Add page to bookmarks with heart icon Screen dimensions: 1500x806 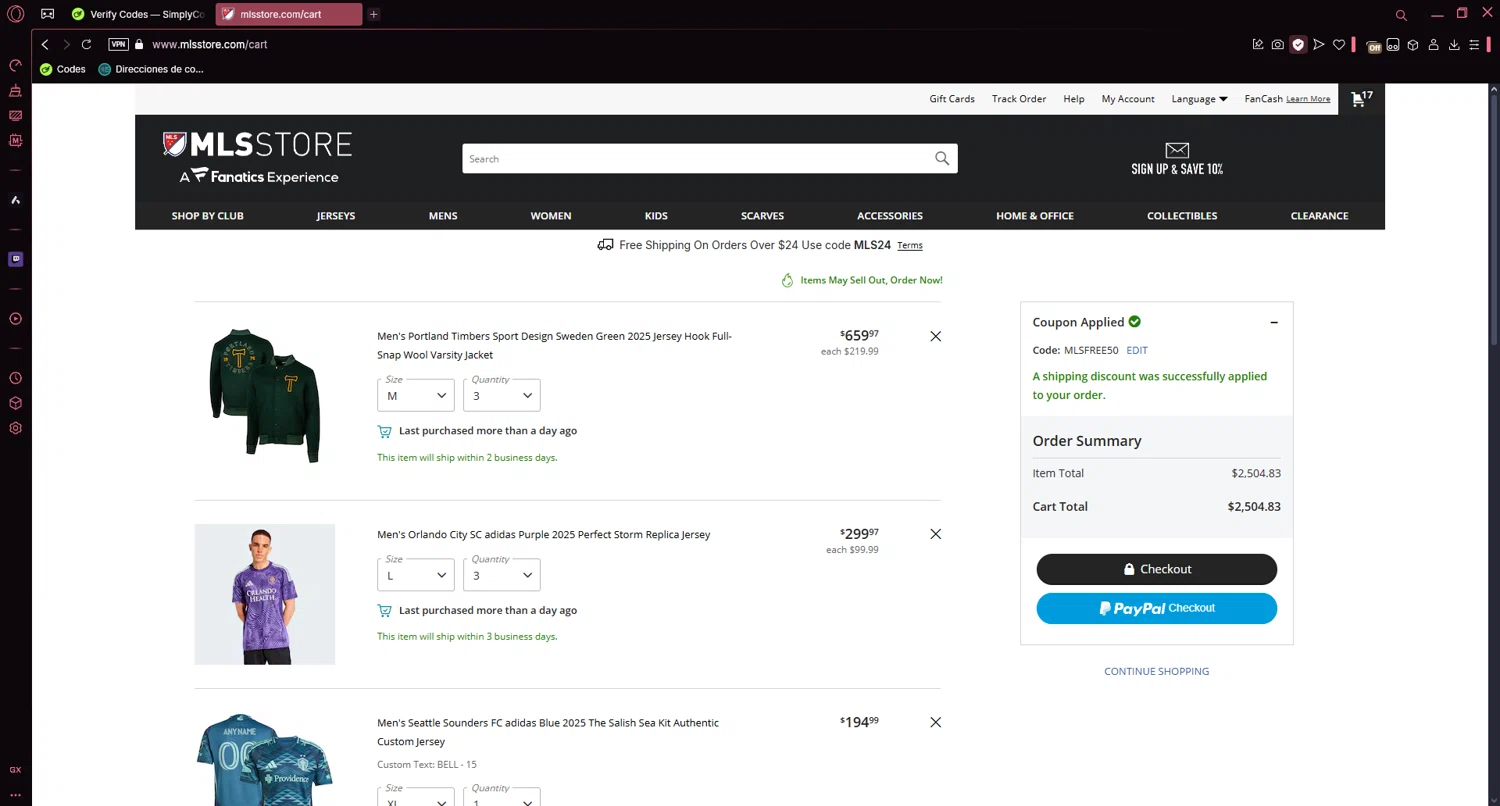(x=1339, y=44)
